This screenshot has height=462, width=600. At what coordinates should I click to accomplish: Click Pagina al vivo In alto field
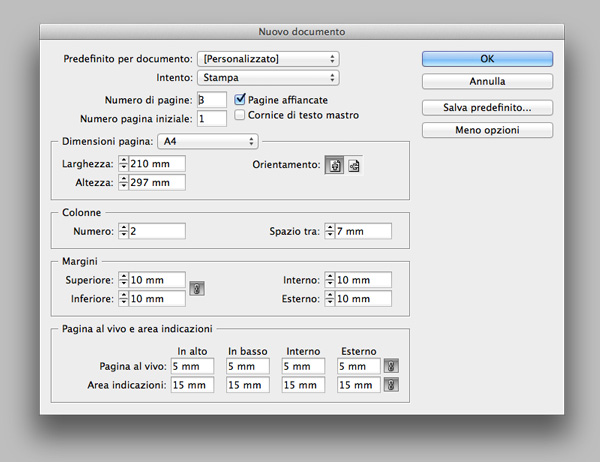pyautogui.click(x=192, y=366)
